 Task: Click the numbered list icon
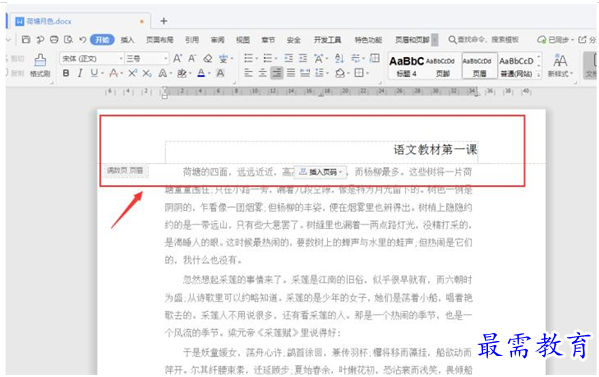click(268, 58)
